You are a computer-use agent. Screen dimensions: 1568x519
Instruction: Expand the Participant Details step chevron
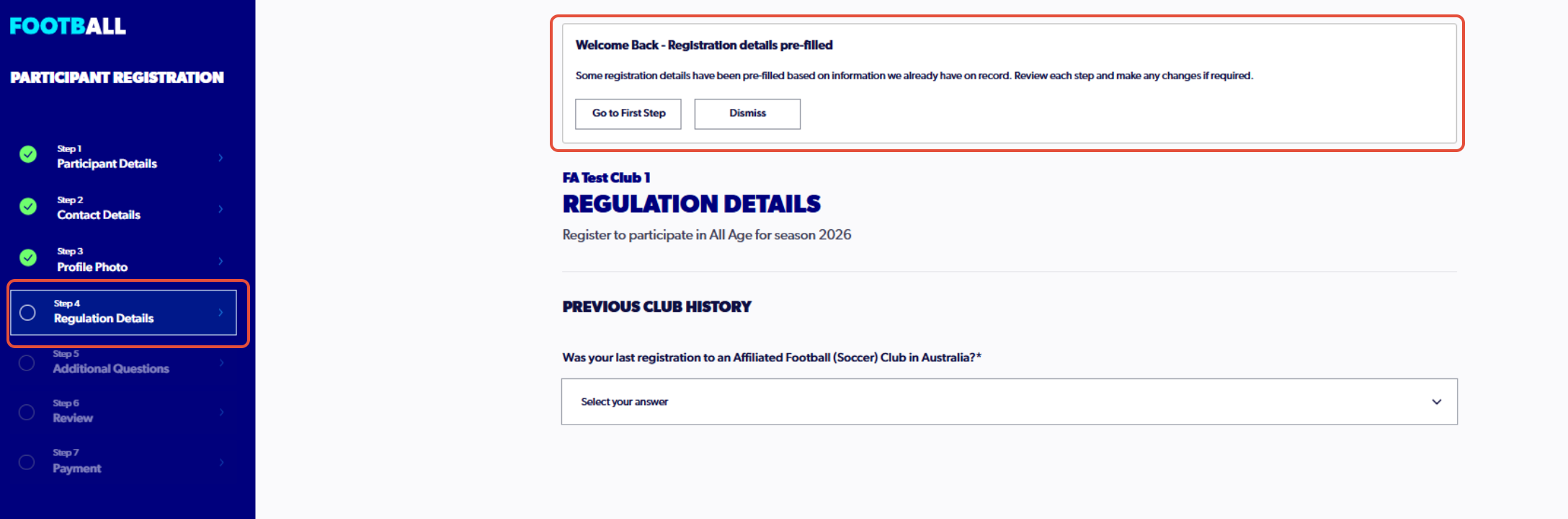coord(220,157)
